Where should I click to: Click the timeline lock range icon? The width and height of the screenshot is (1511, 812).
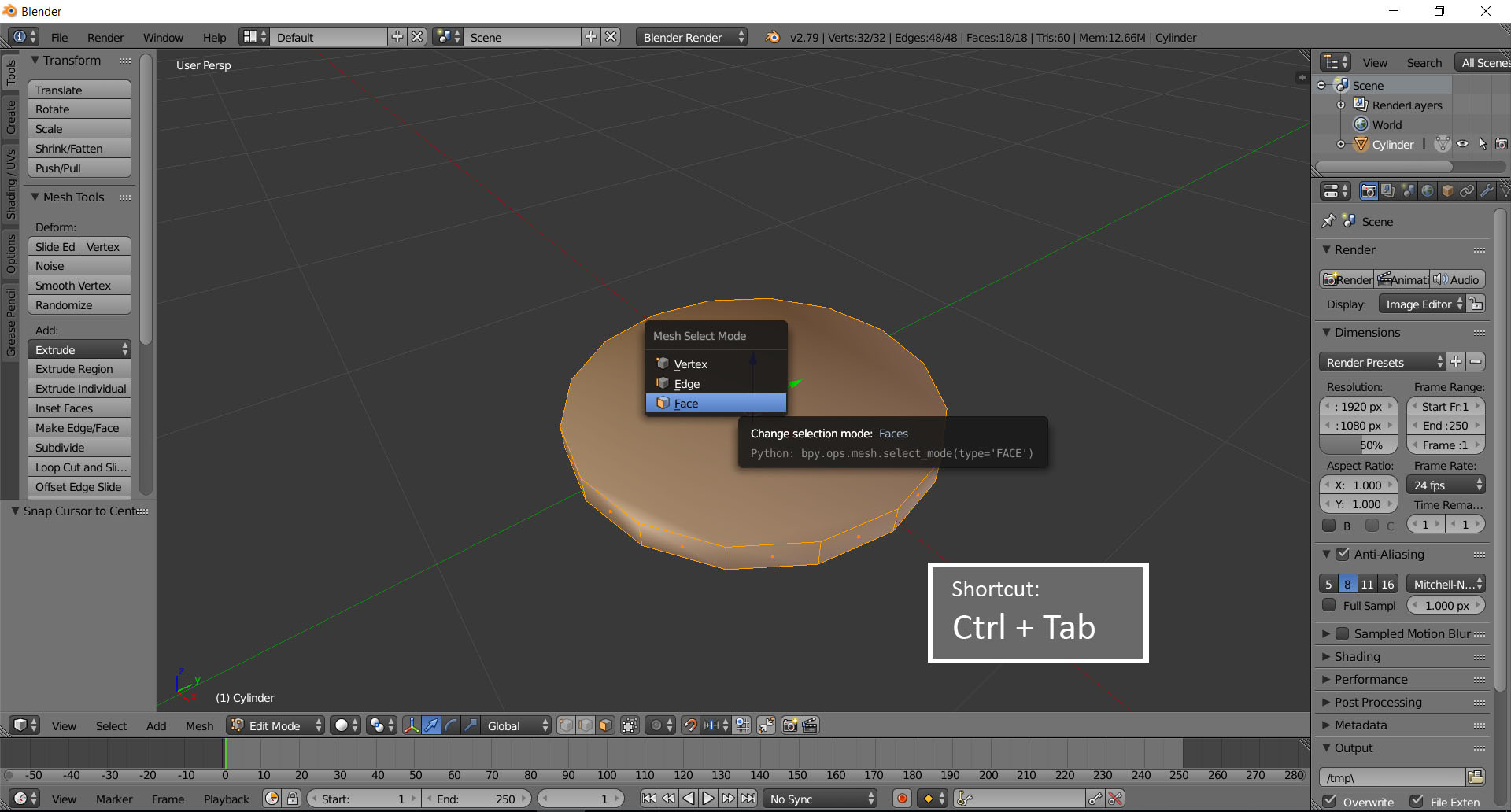click(293, 799)
